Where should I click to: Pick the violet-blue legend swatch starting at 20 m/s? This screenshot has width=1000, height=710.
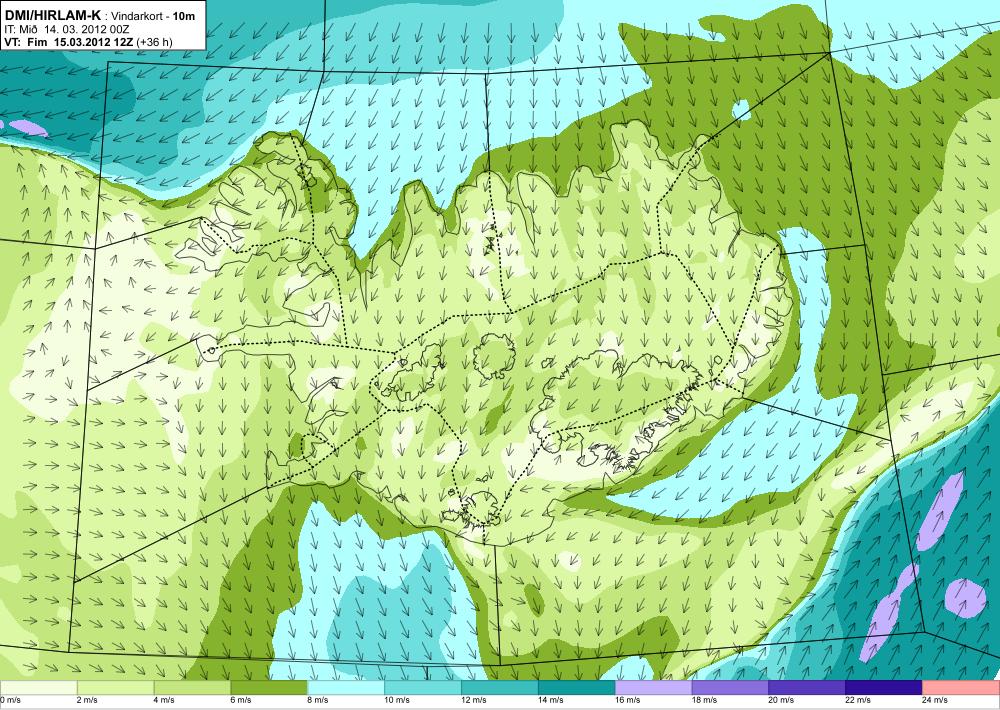(807, 688)
